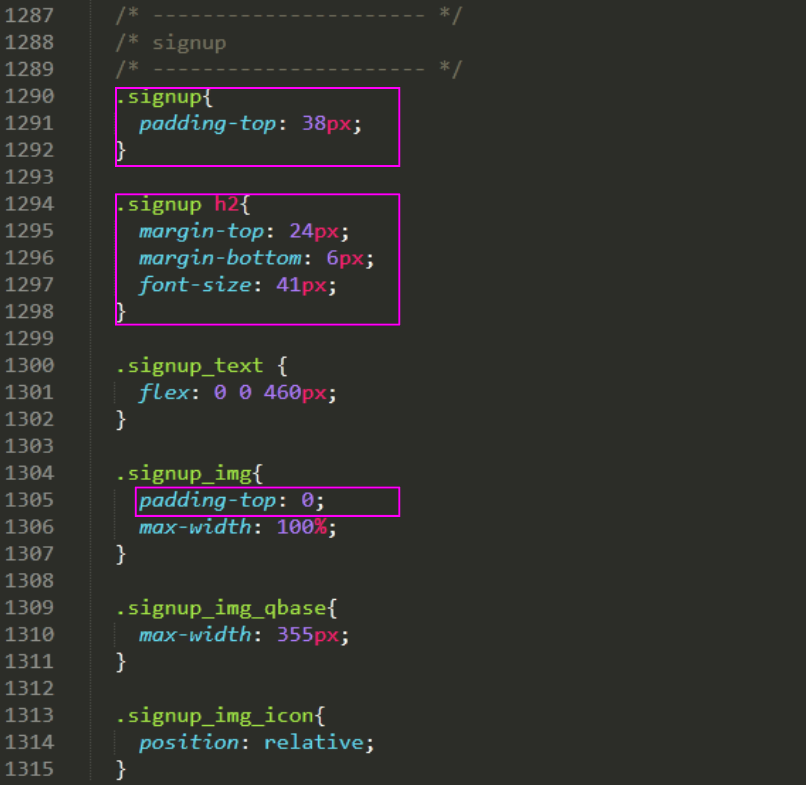Screen dimensions: 806x785
Task: Click line number 1297 in the gutter
Action: pos(29,285)
